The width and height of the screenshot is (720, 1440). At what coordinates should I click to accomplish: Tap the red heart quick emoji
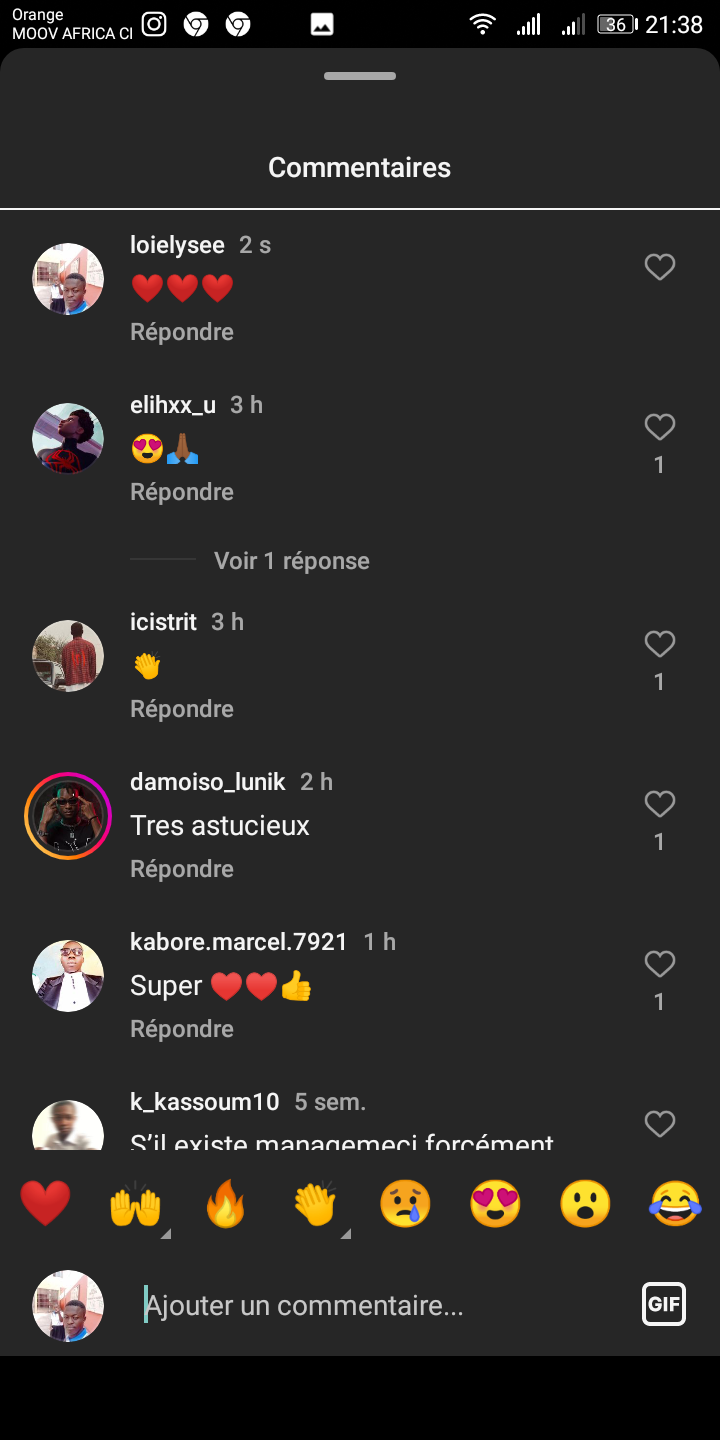[45, 1203]
